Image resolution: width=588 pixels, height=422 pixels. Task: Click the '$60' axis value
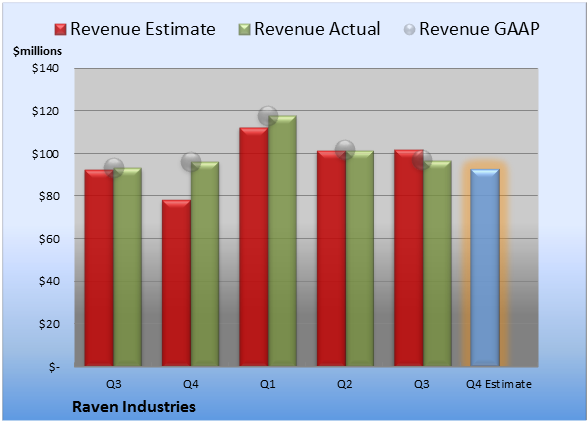[49, 239]
